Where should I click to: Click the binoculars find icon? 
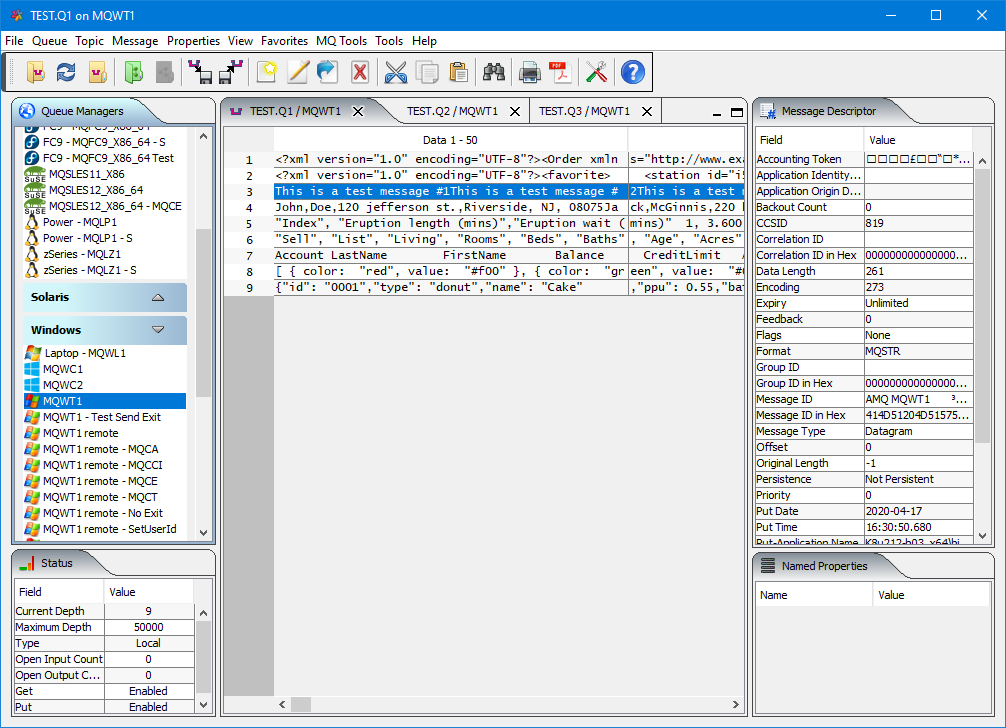[493, 72]
